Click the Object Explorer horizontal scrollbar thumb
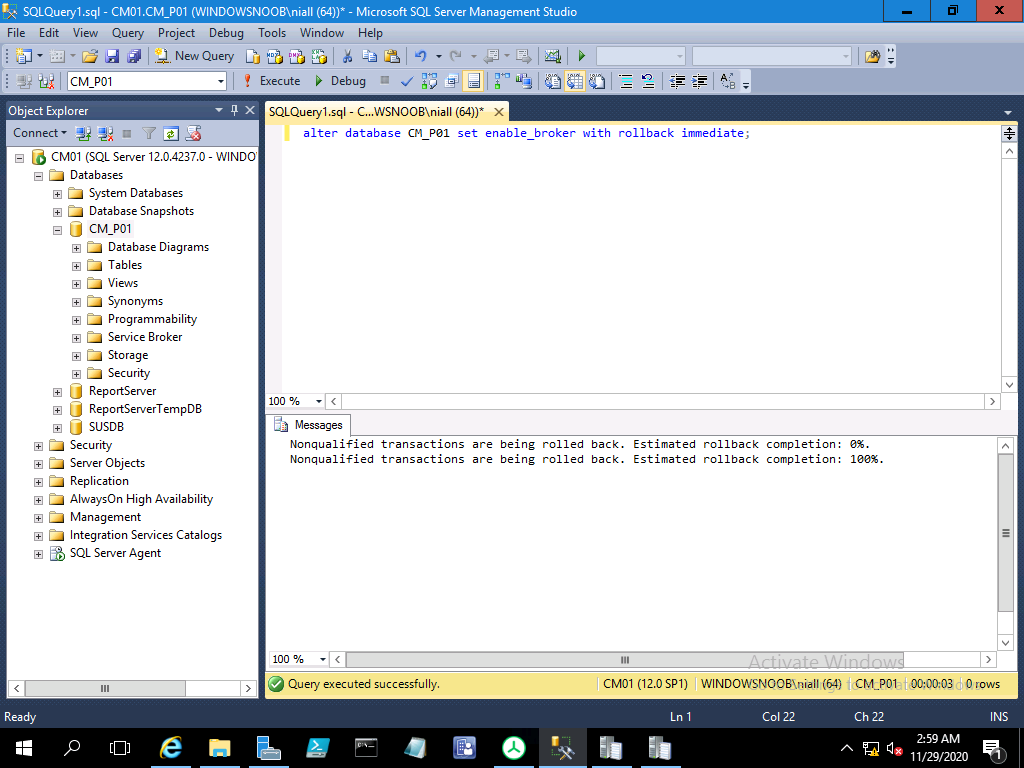Image resolution: width=1024 pixels, height=768 pixels. point(105,688)
